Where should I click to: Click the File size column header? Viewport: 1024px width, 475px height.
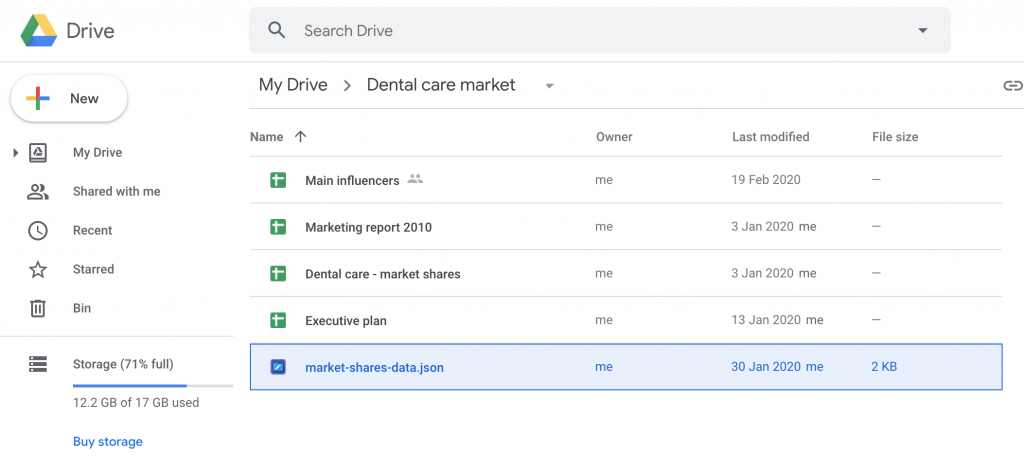(x=895, y=137)
